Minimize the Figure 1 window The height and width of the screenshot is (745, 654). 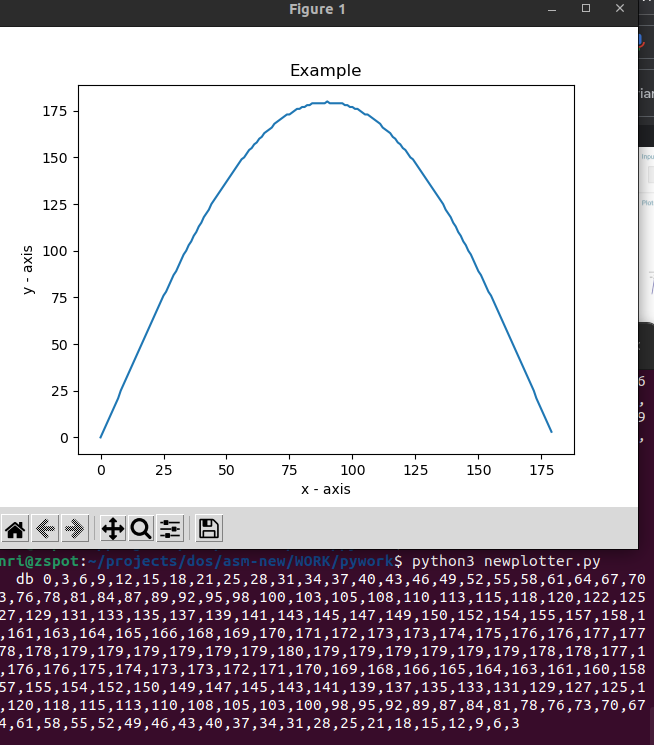(552, 9)
